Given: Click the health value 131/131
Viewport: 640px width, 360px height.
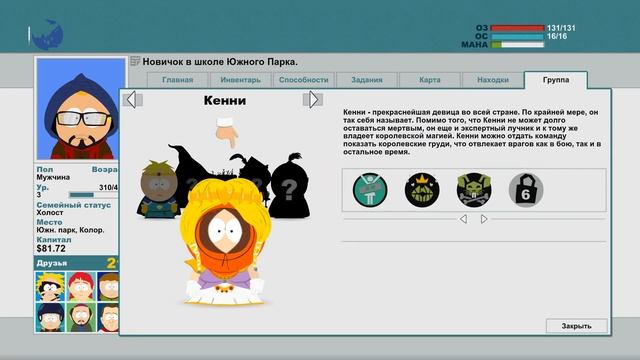Looking at the screenshot, I should pos(561,28).
